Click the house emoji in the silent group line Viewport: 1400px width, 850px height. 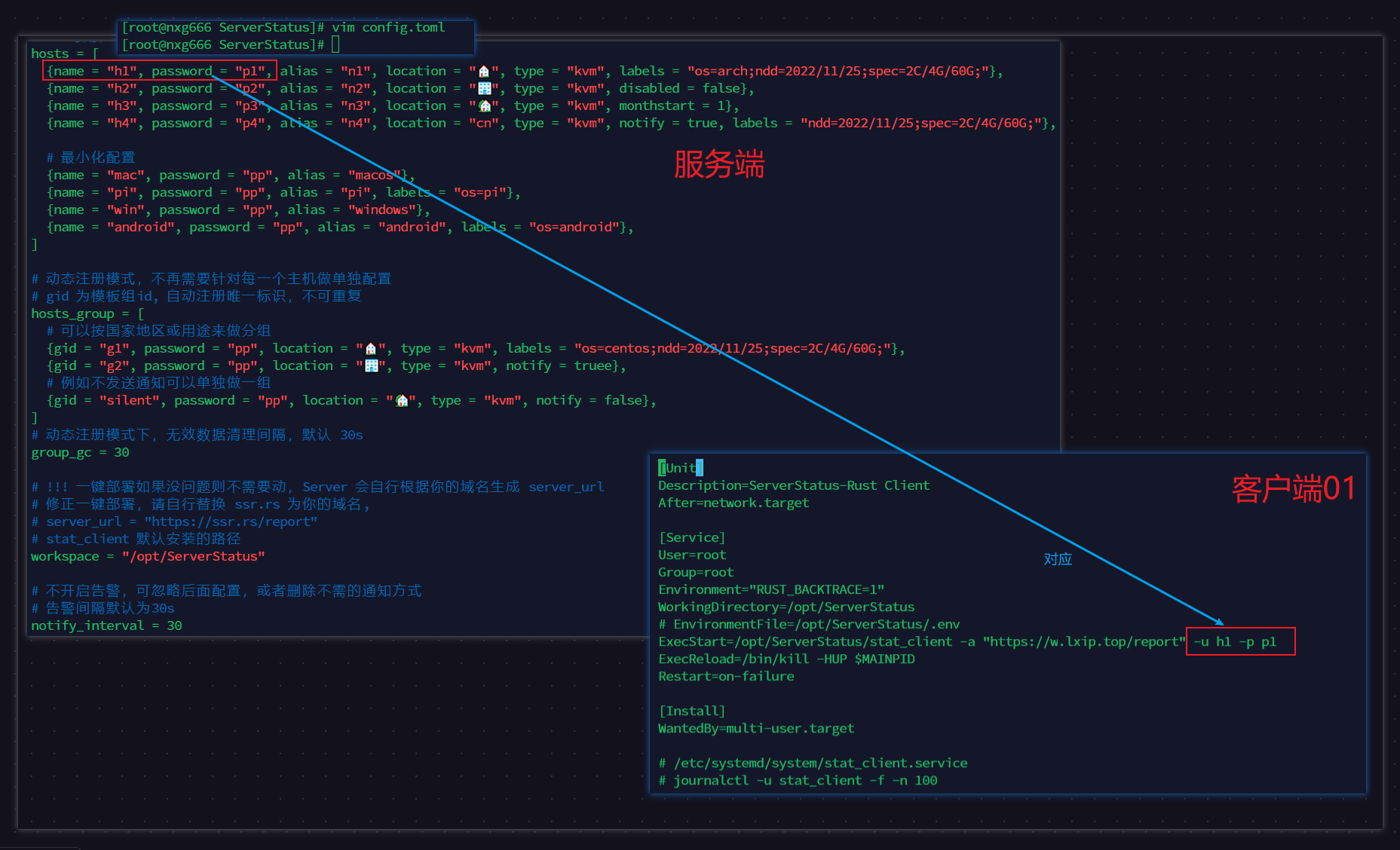pyautogui.click(x=401, y=401)
